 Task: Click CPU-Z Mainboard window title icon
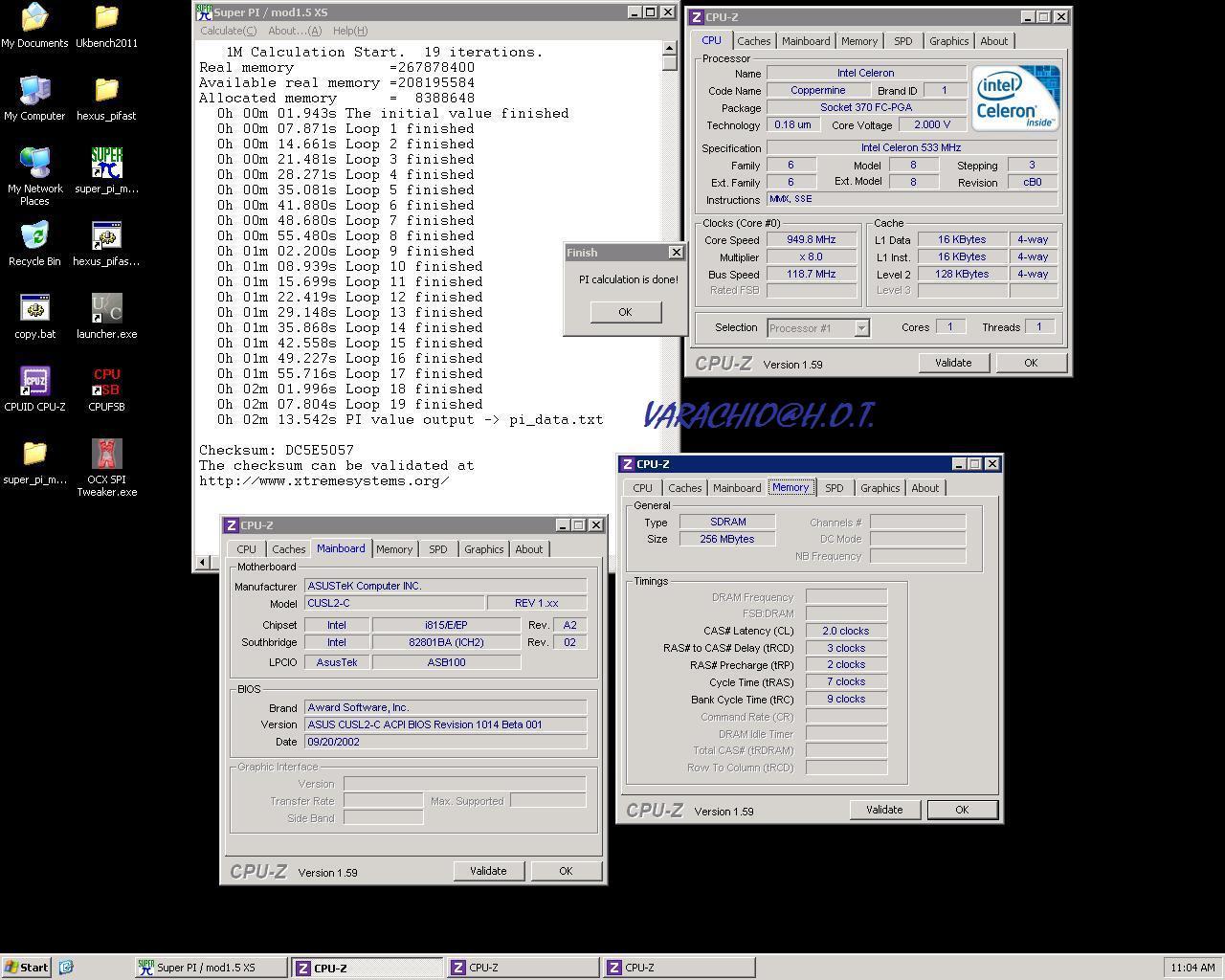coord(231,525)
